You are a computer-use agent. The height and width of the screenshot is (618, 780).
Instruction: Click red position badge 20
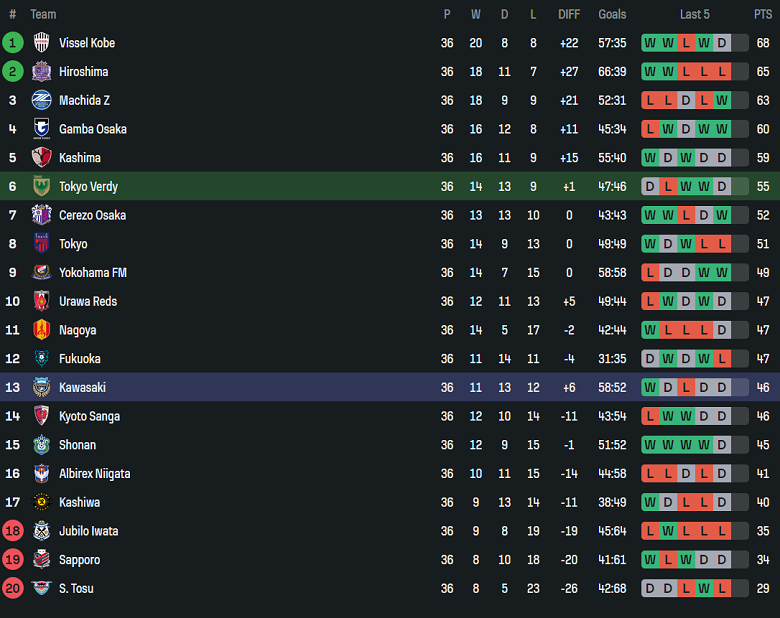[x=13, y=588]
